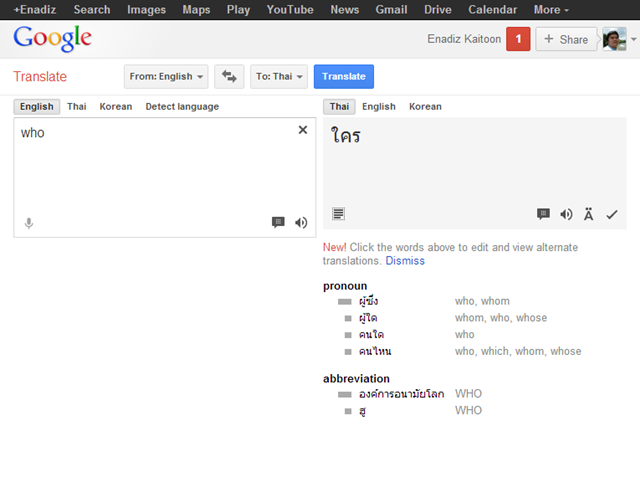Listen to the Thai translation speaker icon

[566, 214]
